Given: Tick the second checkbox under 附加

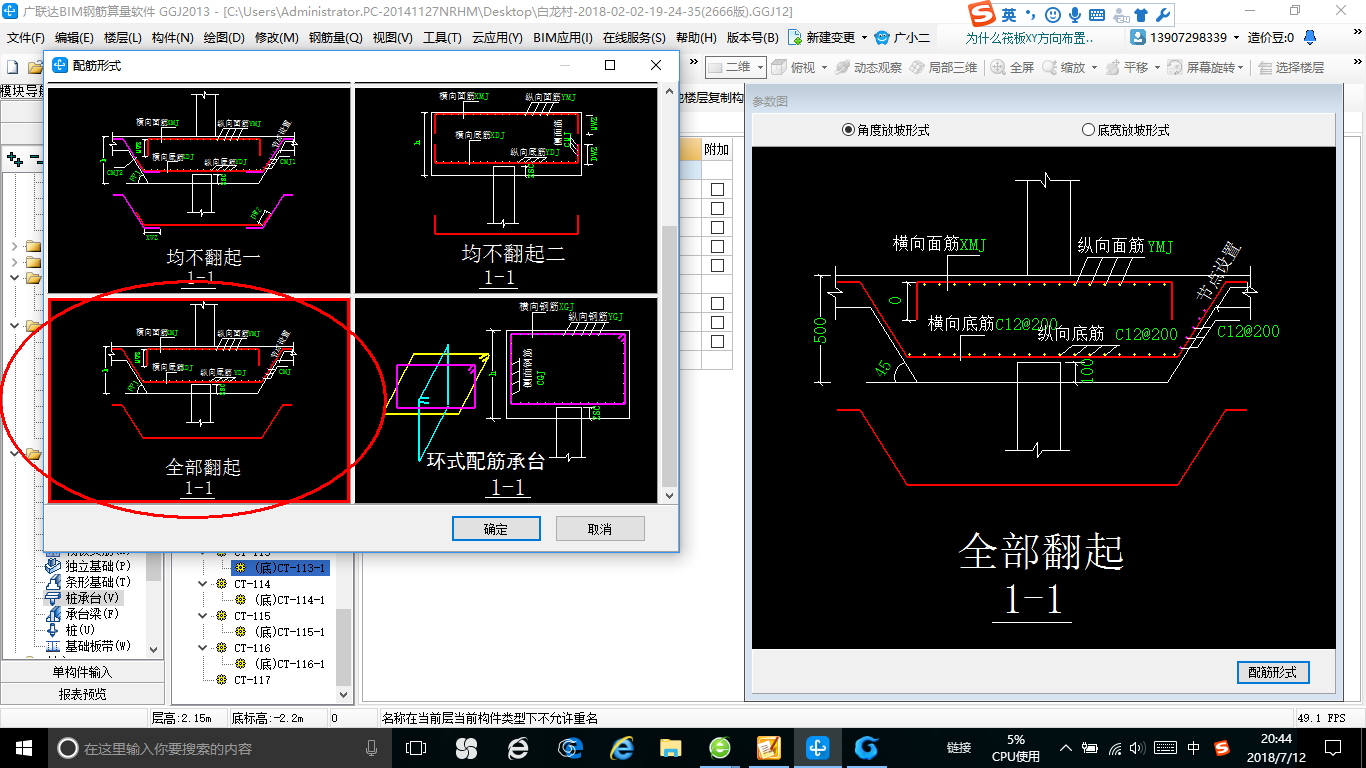Looking at the screenshot, I should (717, 209).
